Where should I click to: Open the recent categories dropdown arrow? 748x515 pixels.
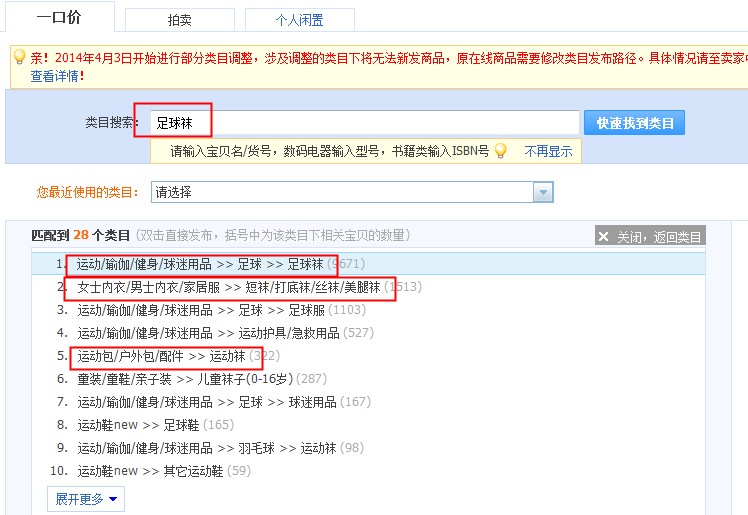pyautogui.click(x=543, y=192)
